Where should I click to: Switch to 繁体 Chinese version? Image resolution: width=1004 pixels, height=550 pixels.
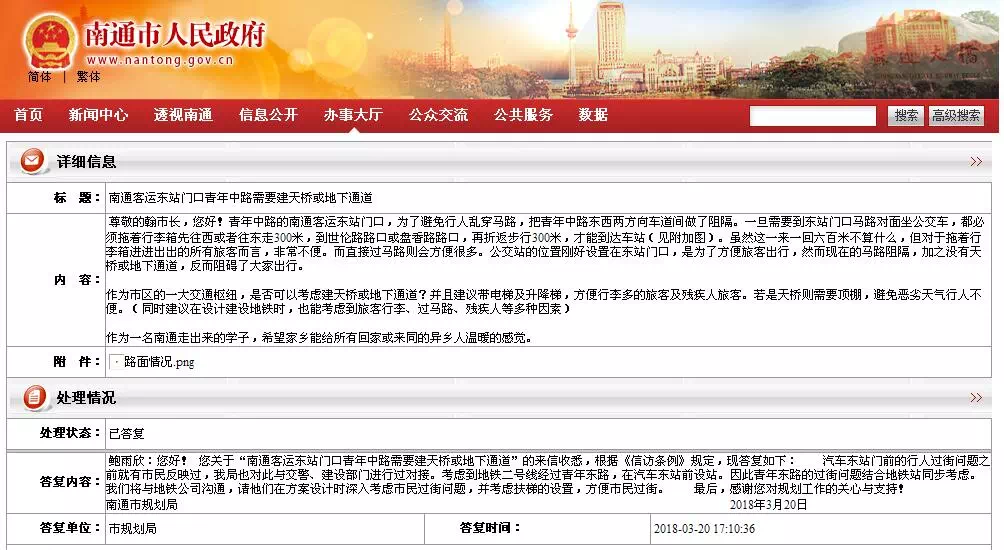click(88, 77)
